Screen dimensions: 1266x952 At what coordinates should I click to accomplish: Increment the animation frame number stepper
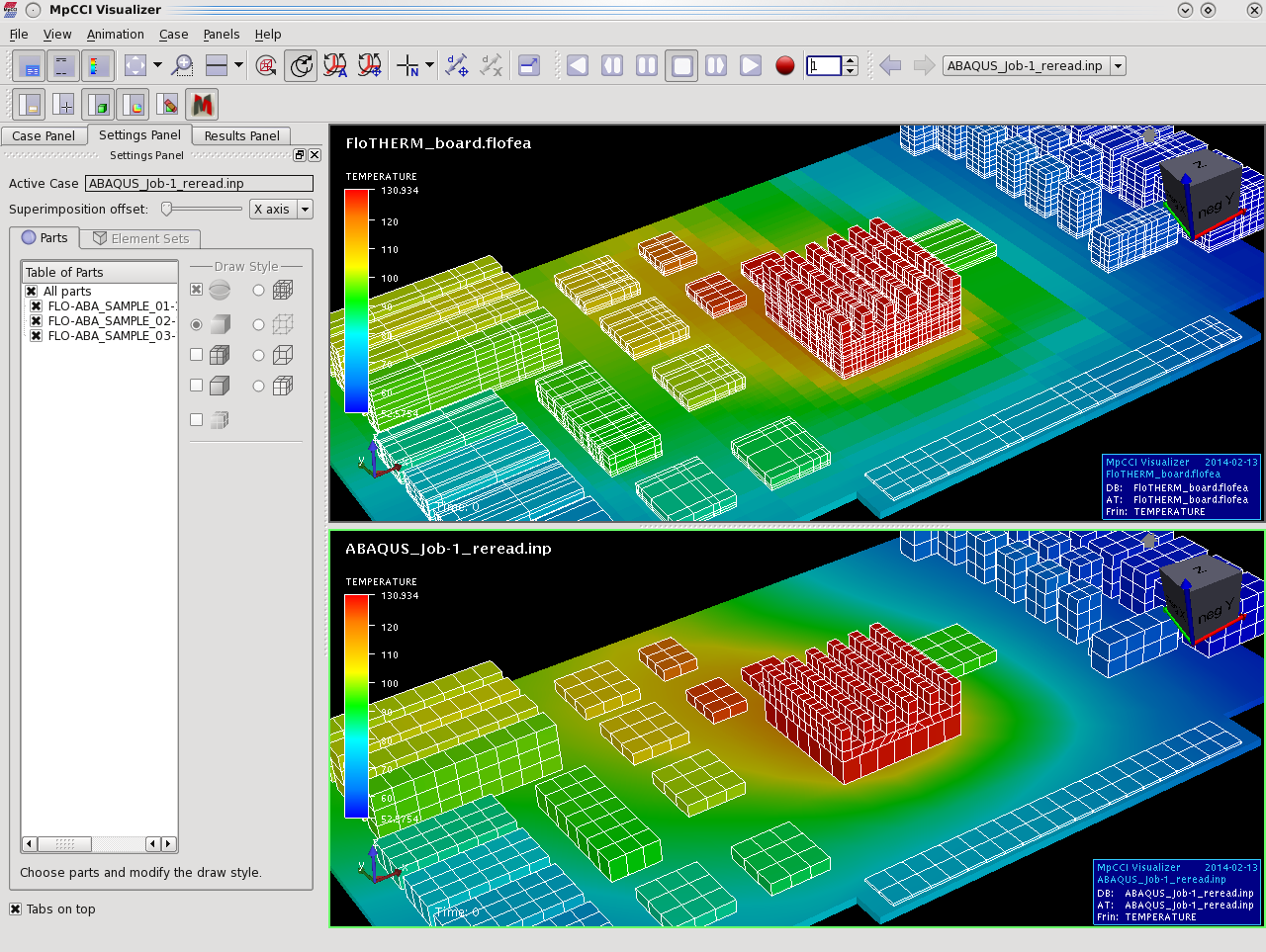coord(850,61)
